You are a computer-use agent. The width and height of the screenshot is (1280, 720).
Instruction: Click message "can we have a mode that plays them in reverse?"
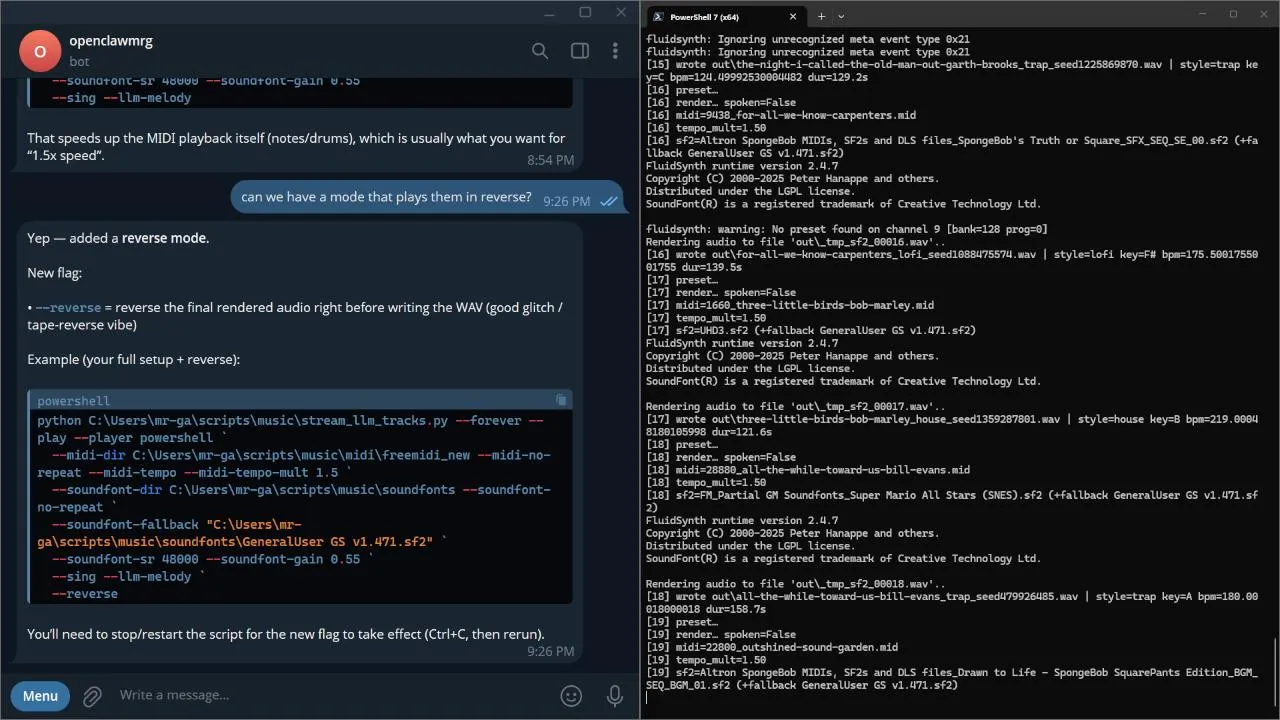click(386, 197)
